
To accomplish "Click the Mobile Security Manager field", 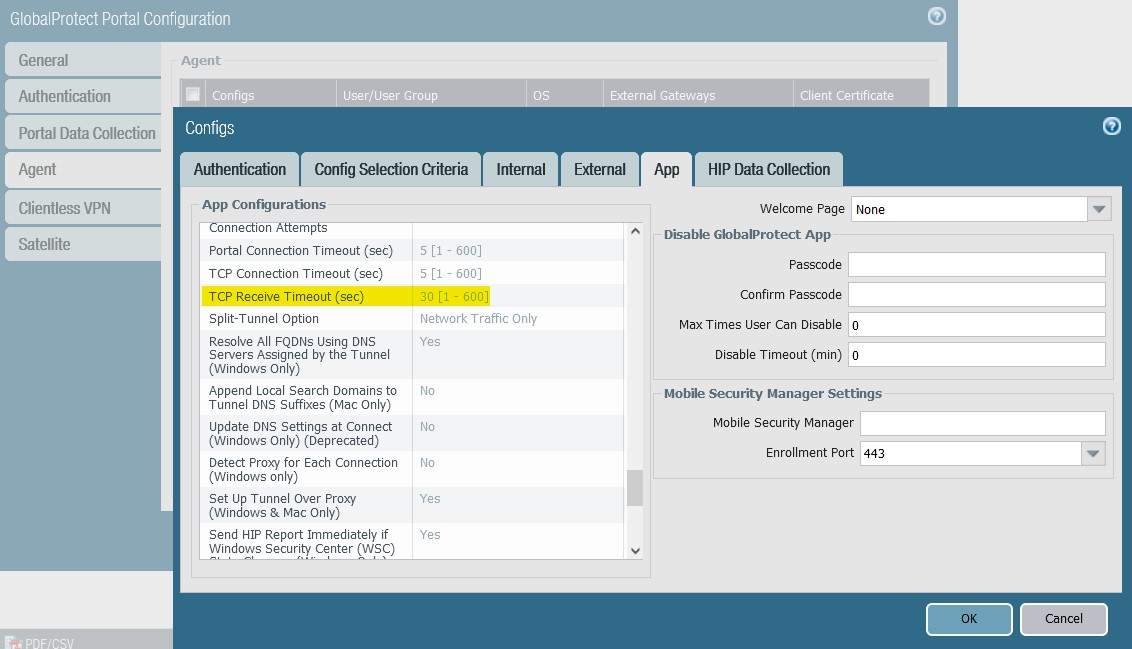I will (x=980, y=422).
